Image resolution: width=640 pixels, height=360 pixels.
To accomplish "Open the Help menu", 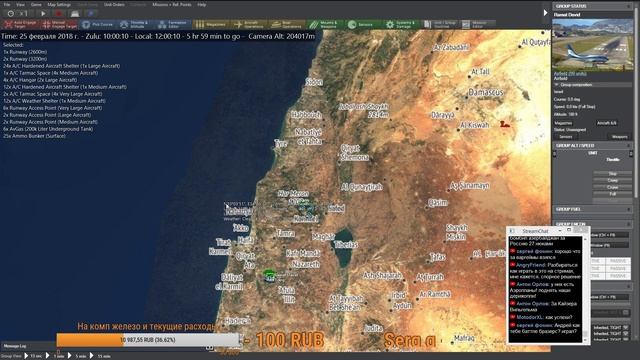I will (x=202, y=4).
